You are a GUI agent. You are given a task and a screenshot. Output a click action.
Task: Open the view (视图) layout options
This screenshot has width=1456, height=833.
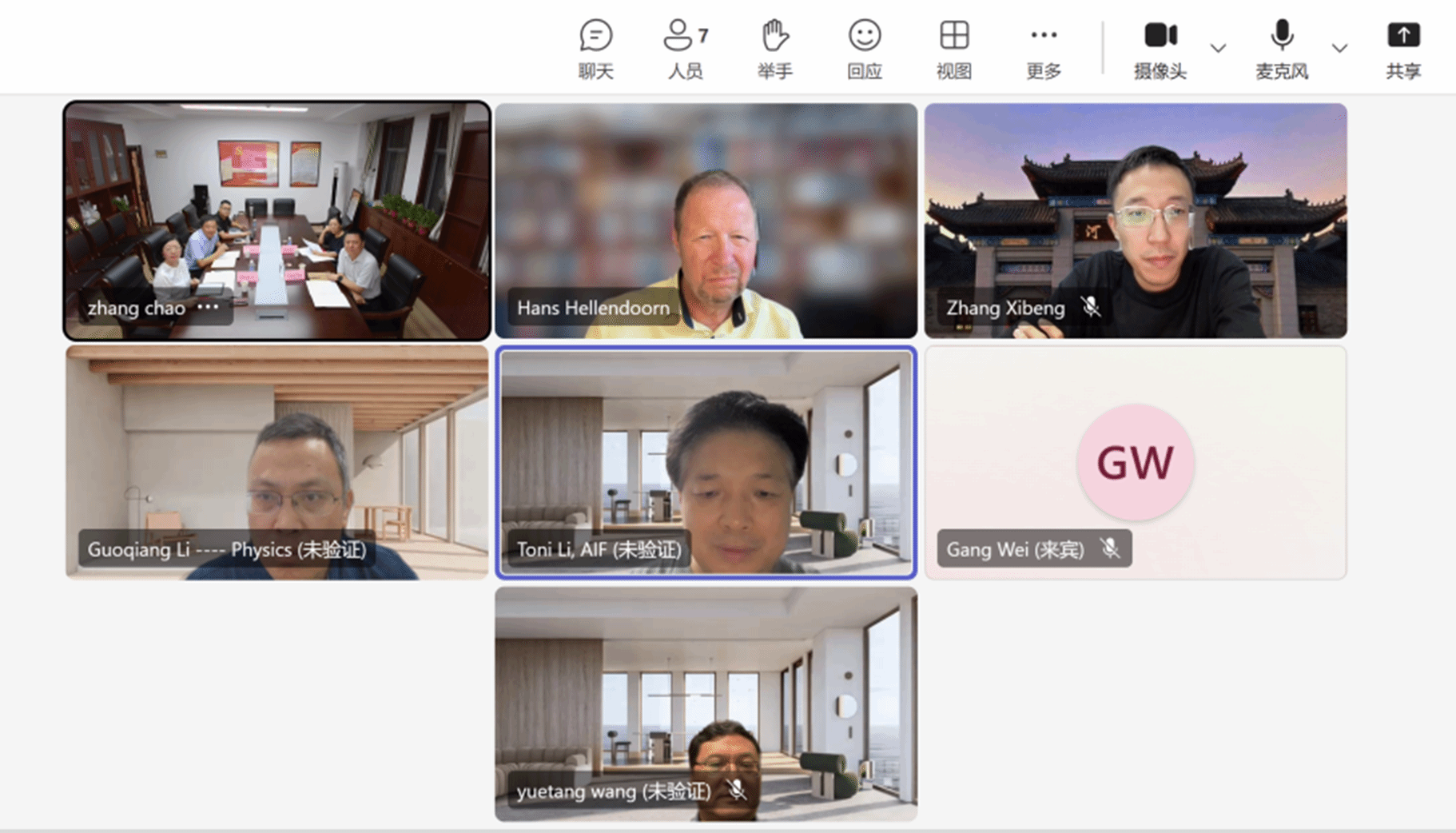pyautogui.click(x=953, y=48)
